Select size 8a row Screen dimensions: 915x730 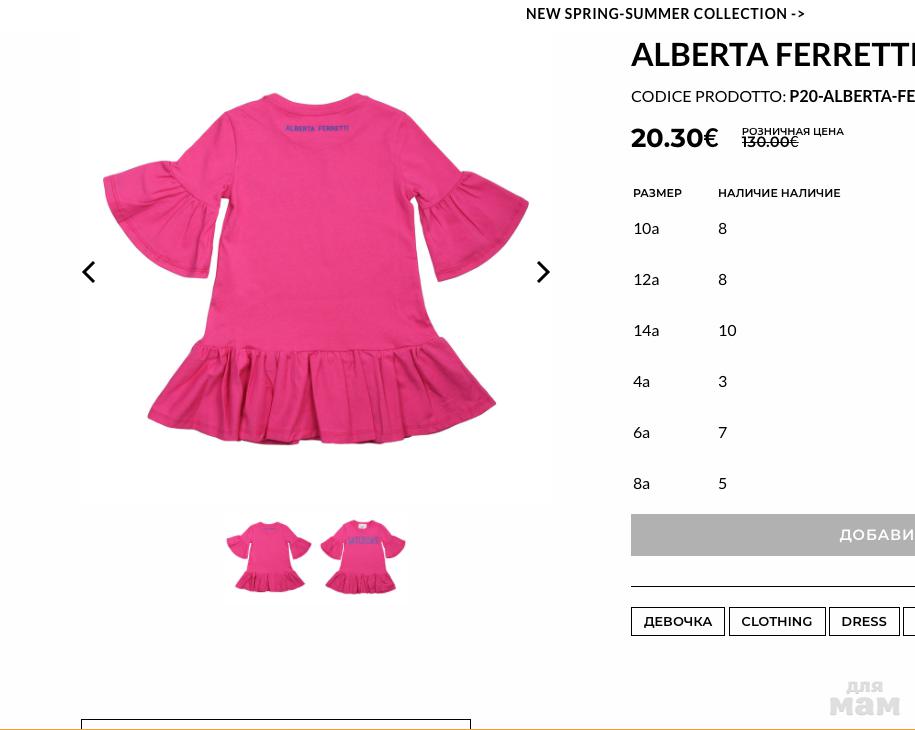click(773, 483)
